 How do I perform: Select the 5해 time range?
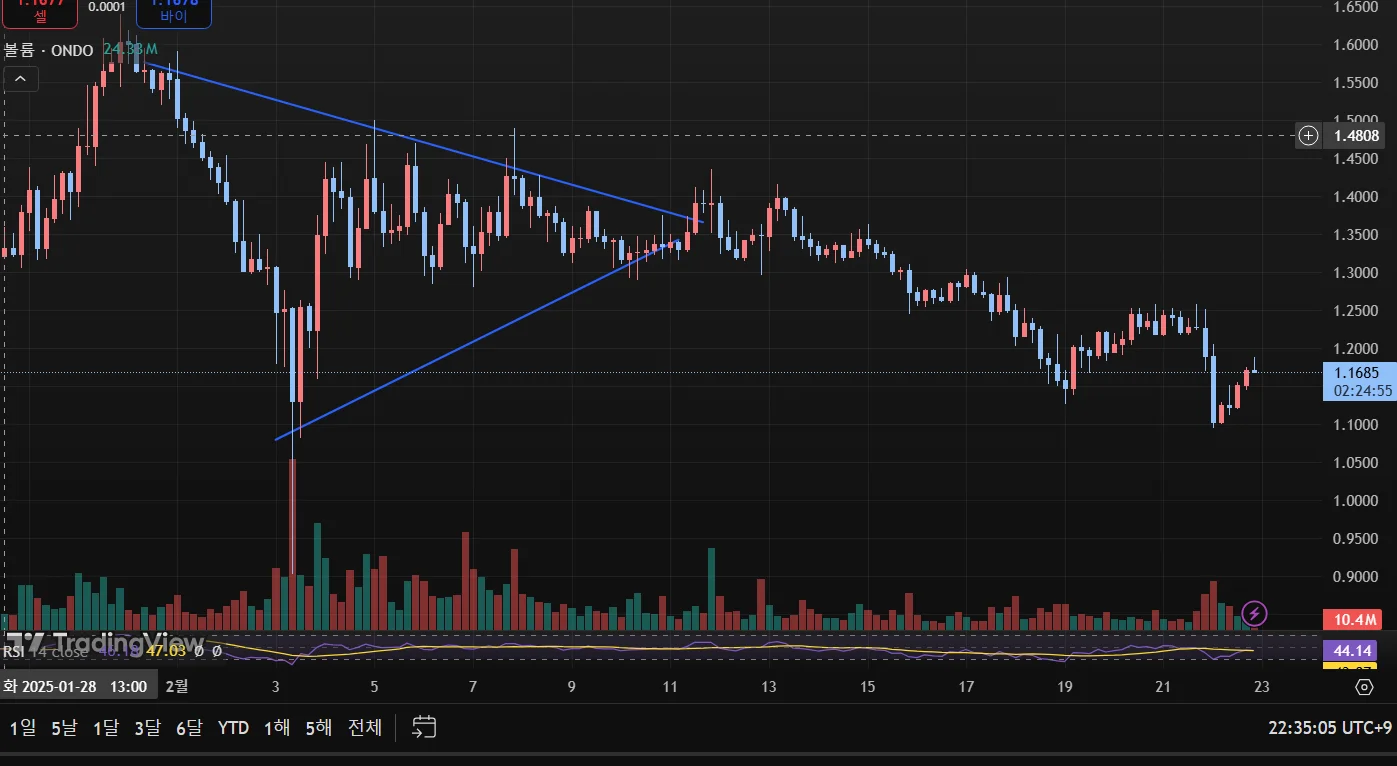tap(319, 728)
